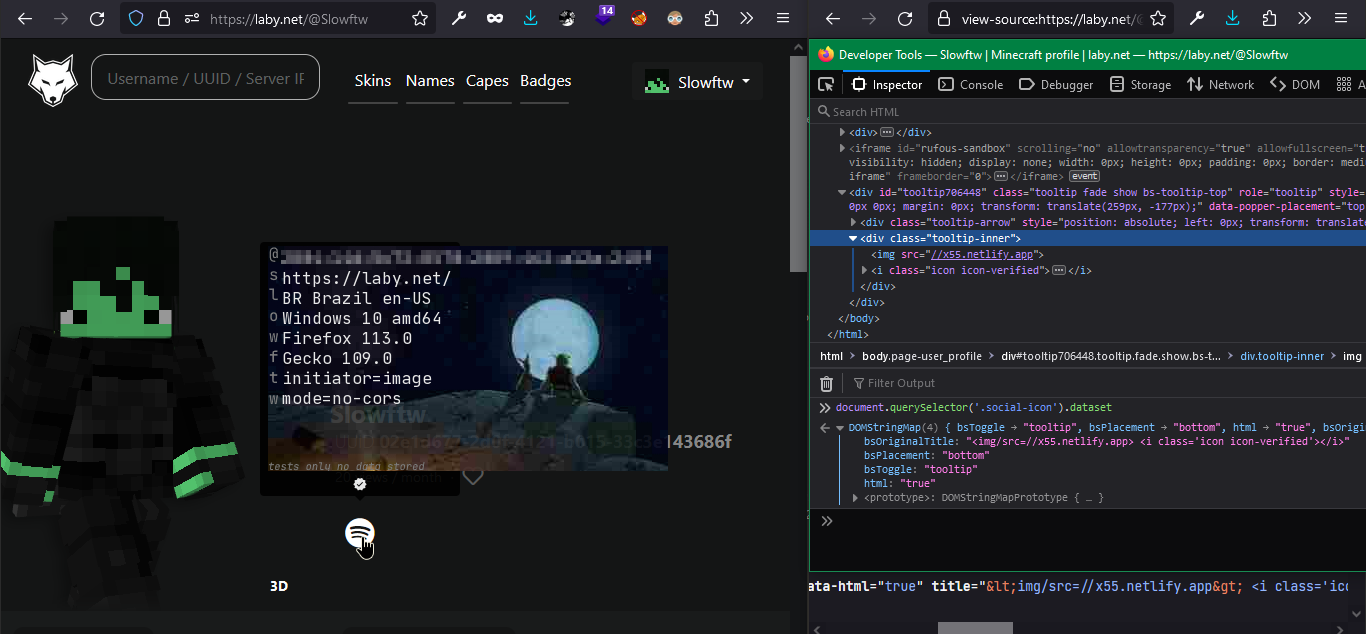Image resolution: width=1366 pixels, height=634 pixels.
Task: Go back in the laby.net browser window
Action: click(x=25, y=18)
